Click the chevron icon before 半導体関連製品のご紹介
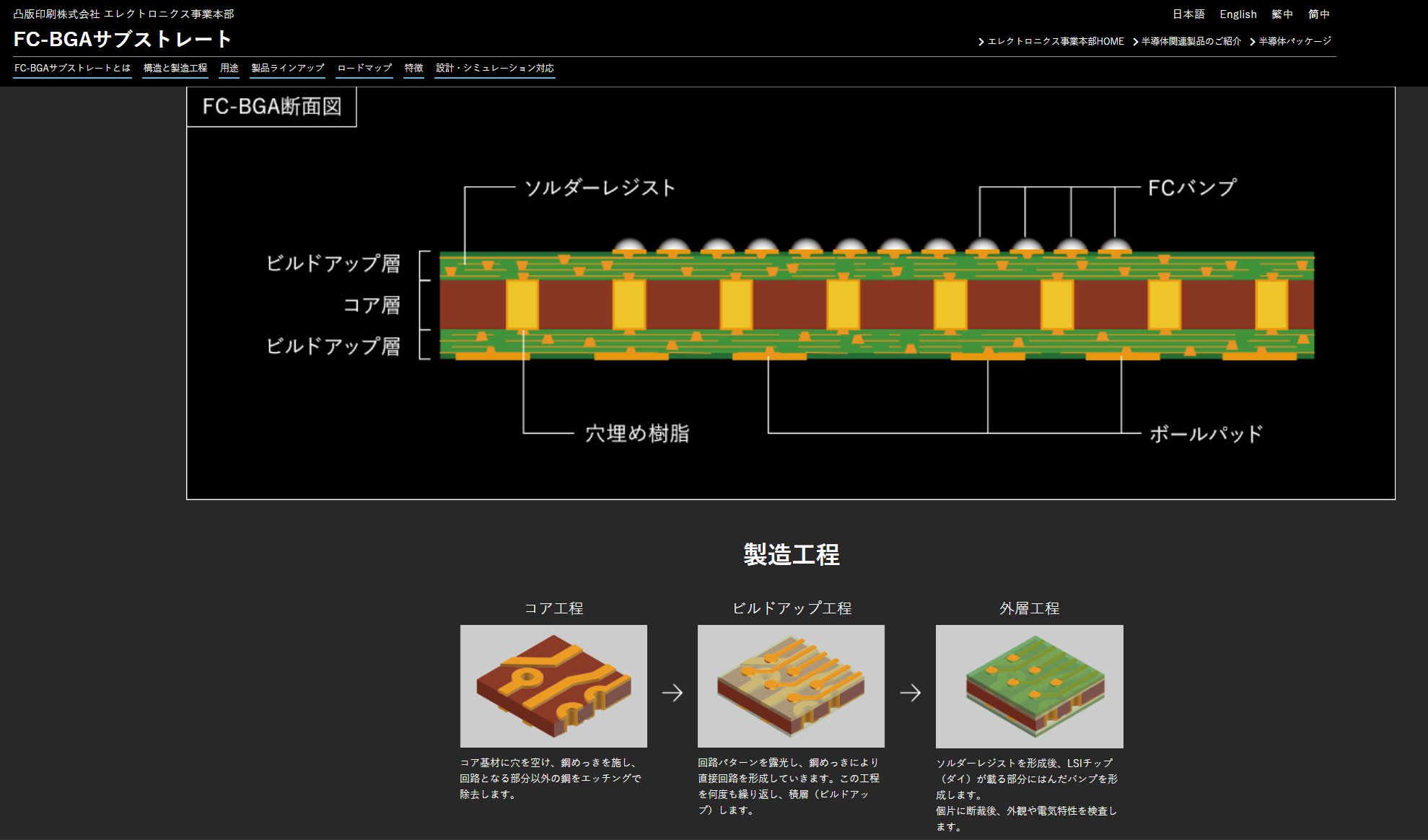Viewport: 1428px width, 840px height. (x=1134, y=41)
